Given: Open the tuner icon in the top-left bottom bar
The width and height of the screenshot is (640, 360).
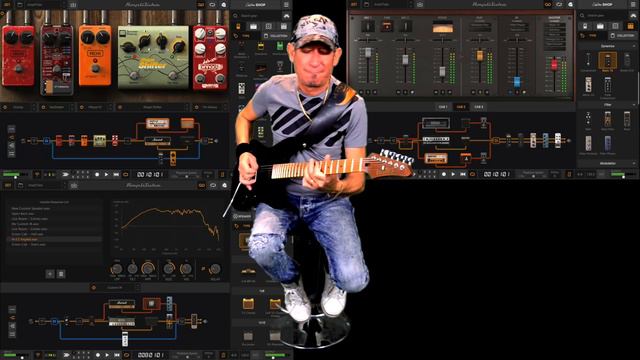Looking at the screenshot, I should pos(37,174).
